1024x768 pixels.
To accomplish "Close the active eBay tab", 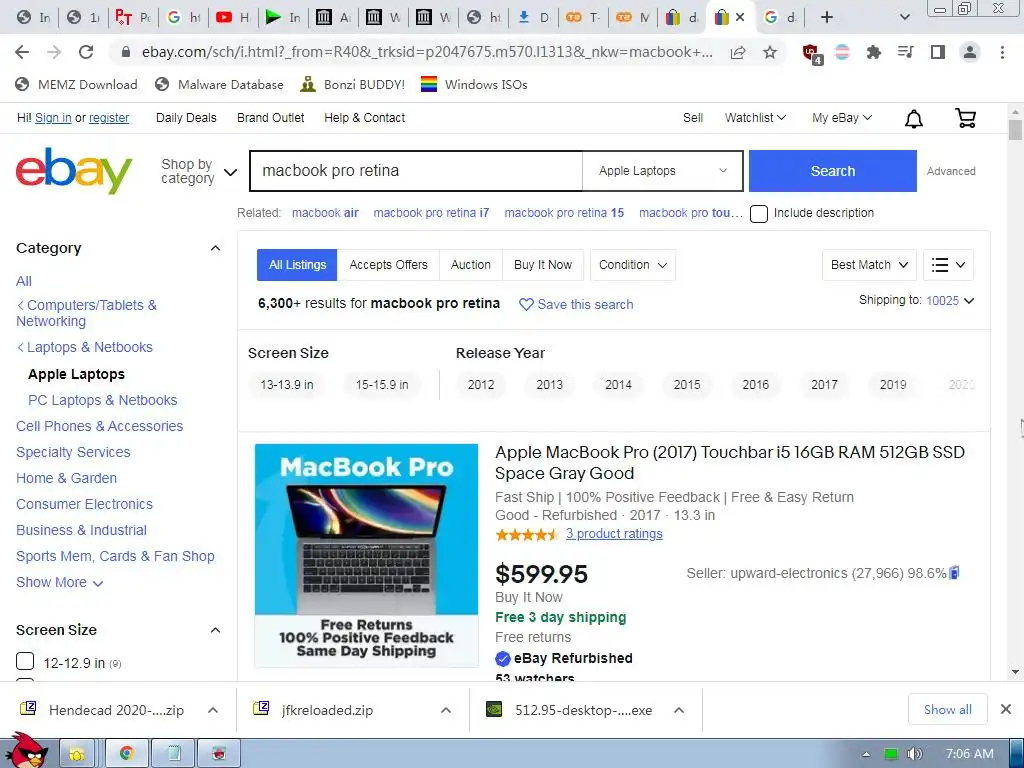I will 740,17.
